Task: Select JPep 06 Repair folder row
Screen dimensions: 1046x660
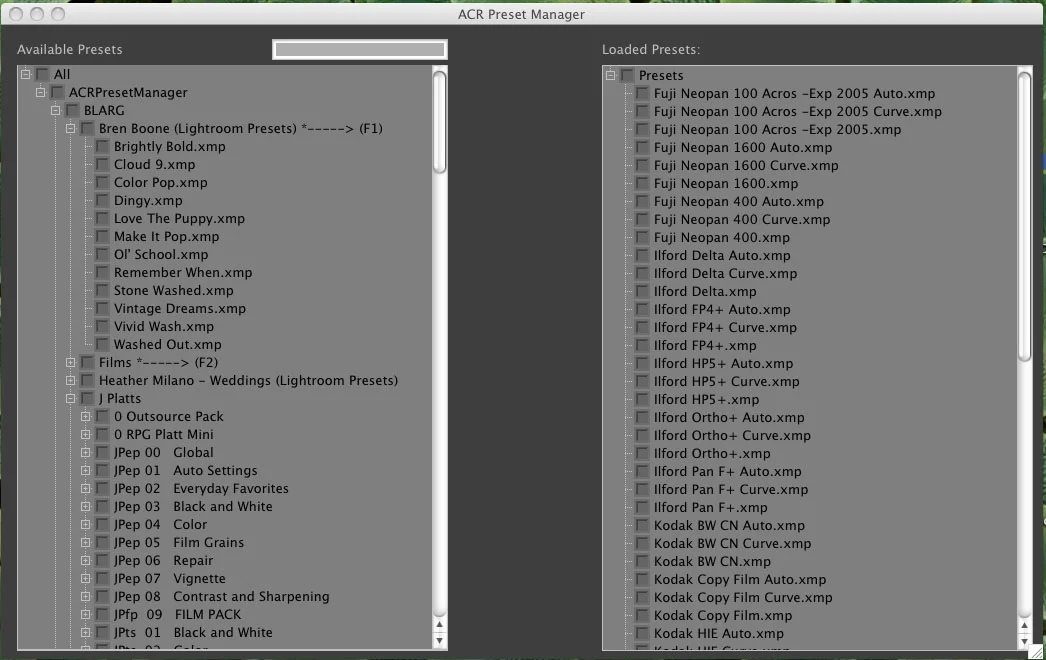Action: pyautogui.click(x=163, y=561)
